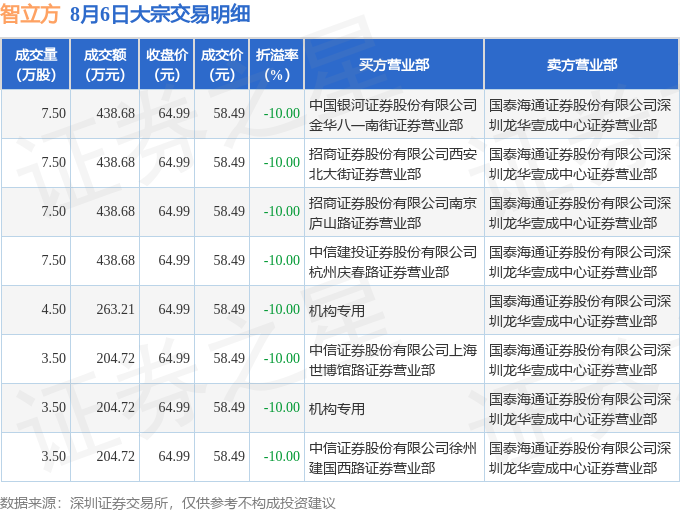Viewport: 680px width, 512px height.
Task: Click 机构专用 in the row above 徐州 buyer
Action: (337, 408)
